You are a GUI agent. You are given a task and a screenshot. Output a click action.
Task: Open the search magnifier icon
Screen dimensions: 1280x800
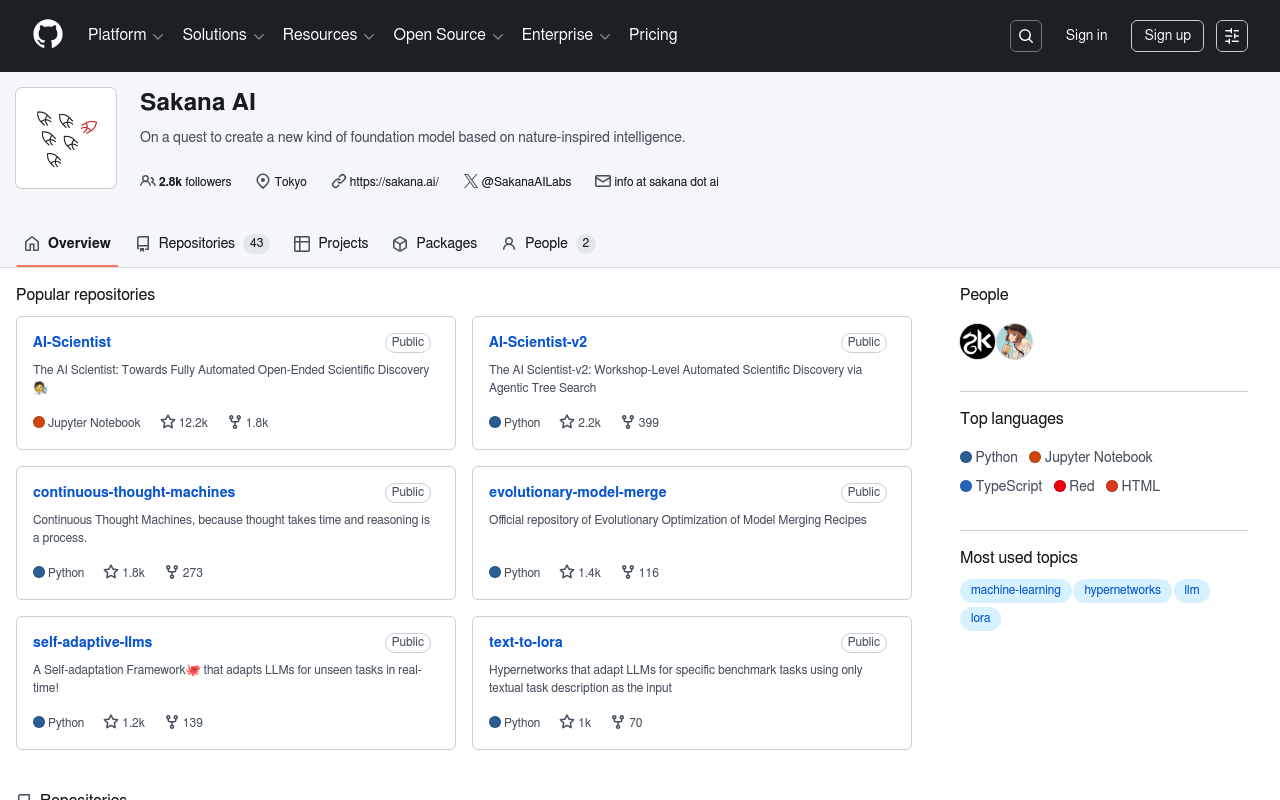(1025, 36)
